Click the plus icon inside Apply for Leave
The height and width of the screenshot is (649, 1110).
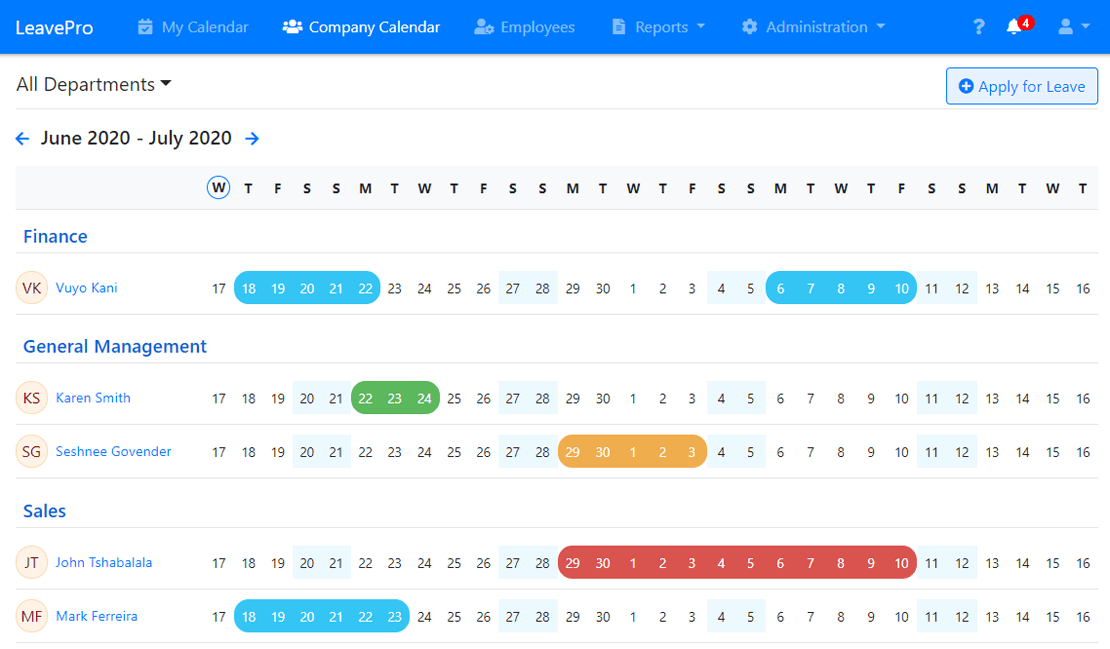(x=966, y=86)
